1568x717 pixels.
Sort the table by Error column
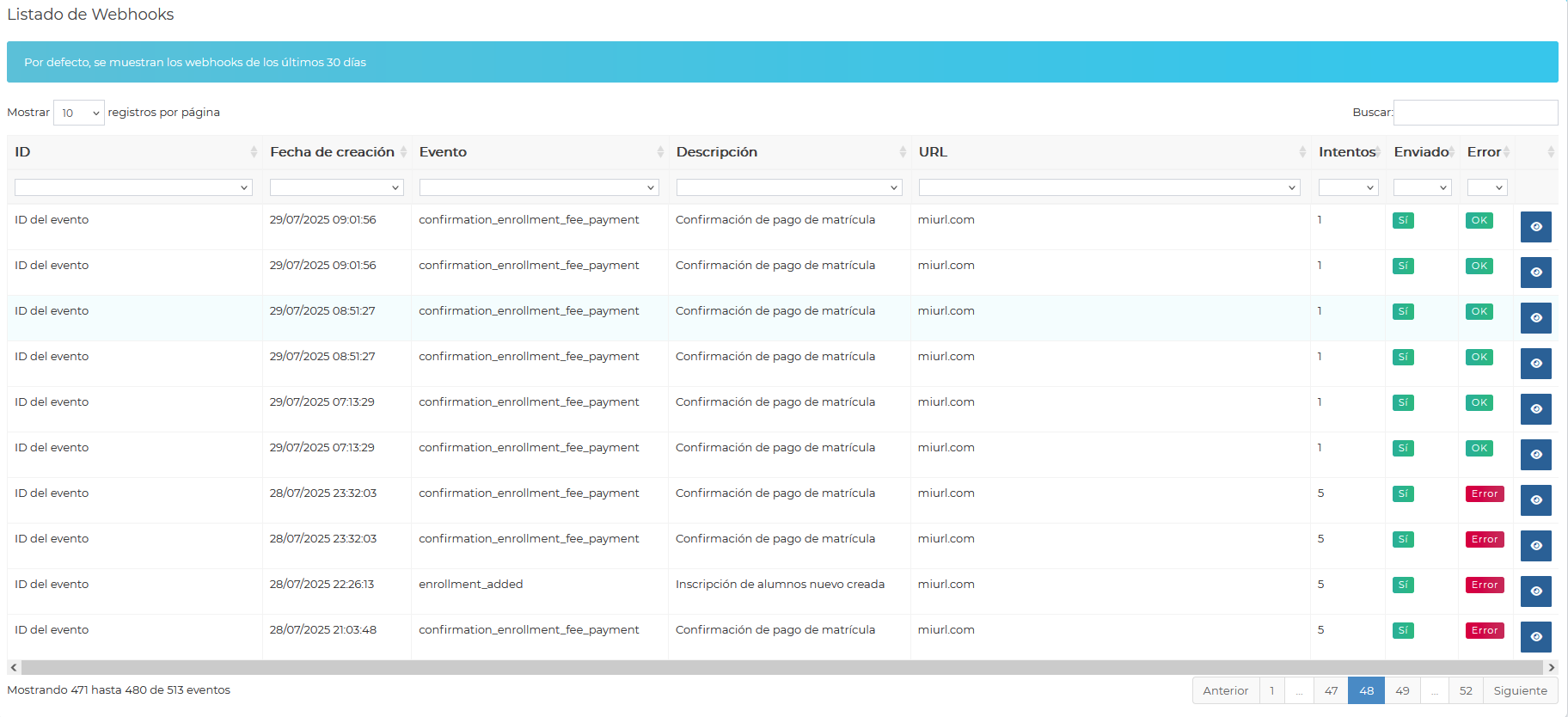(x=1487, y=152)
